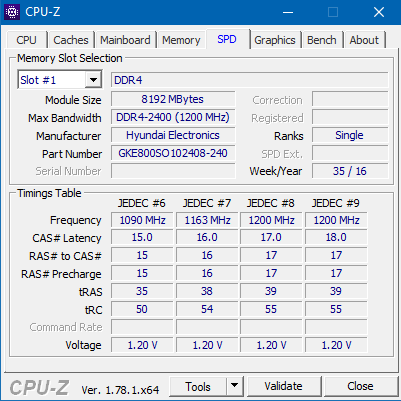
Task: Click the Close button at bottom
Action: coord(360,387)
